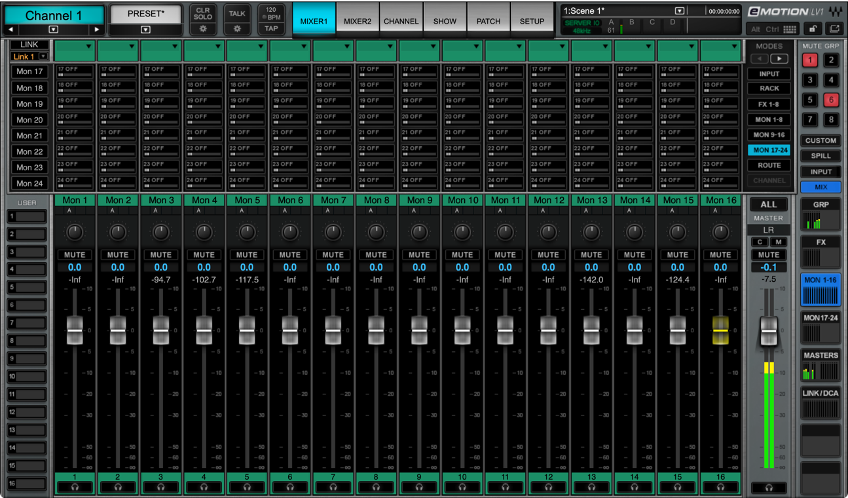Cue Mon 9 with its headphone icon
This screenshot has width=848, height=498.
click(419, 487)
